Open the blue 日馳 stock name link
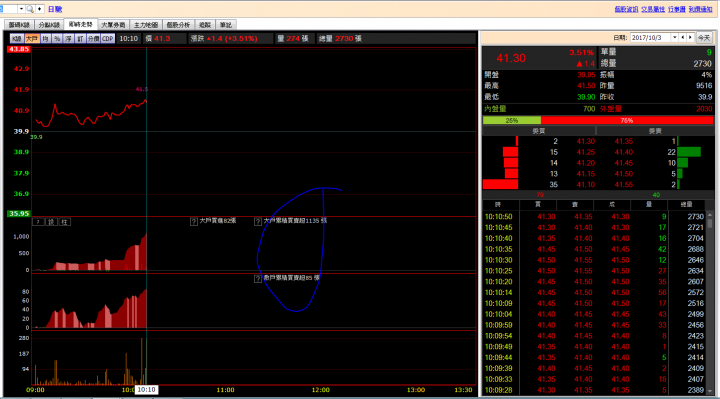The height and width of the screenshot is (399, 720). [x=55, y=9]
